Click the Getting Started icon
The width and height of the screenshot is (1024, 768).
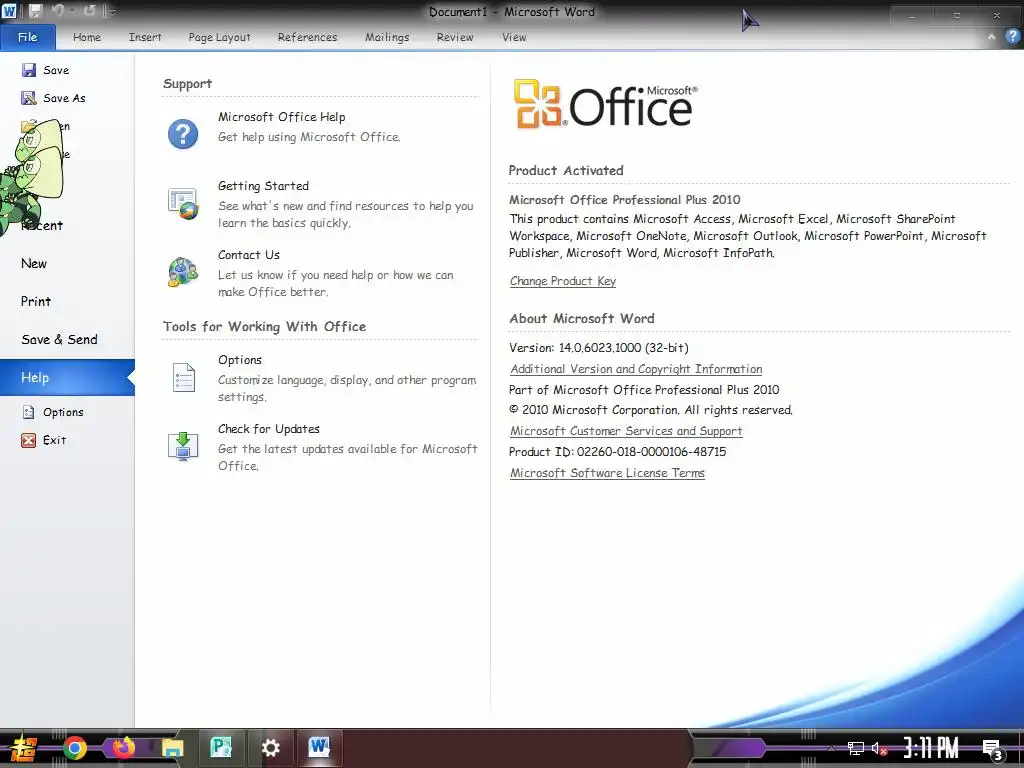(x=183, y=203)
